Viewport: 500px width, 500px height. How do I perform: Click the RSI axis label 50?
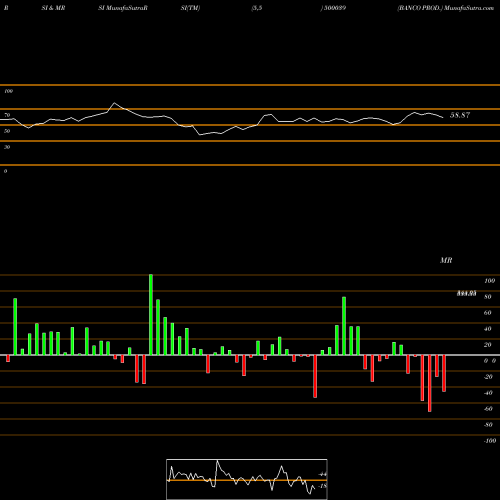pos(7,131)
